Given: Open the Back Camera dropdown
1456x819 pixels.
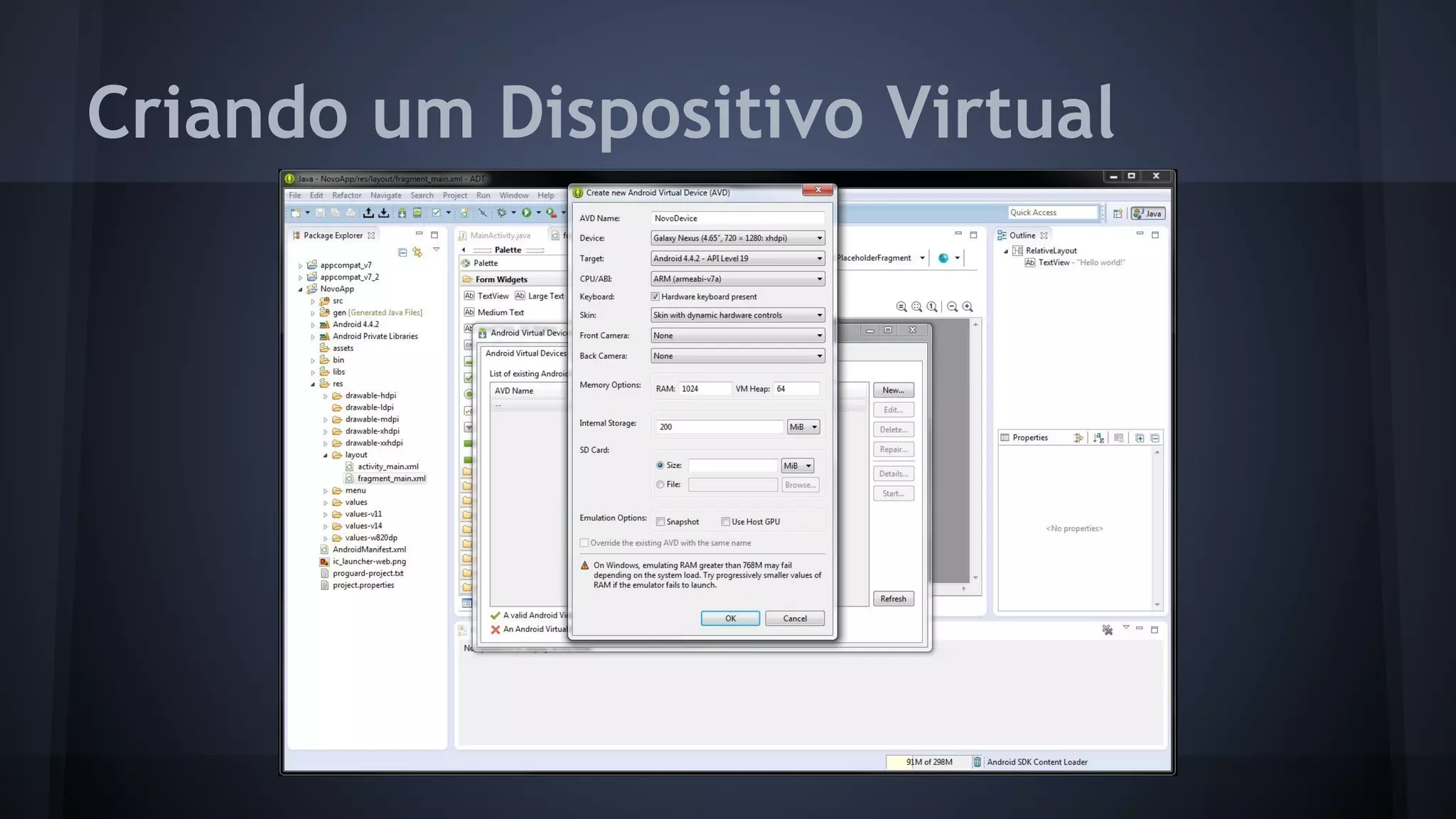Looking at the screenshot, I should [738, 356].
